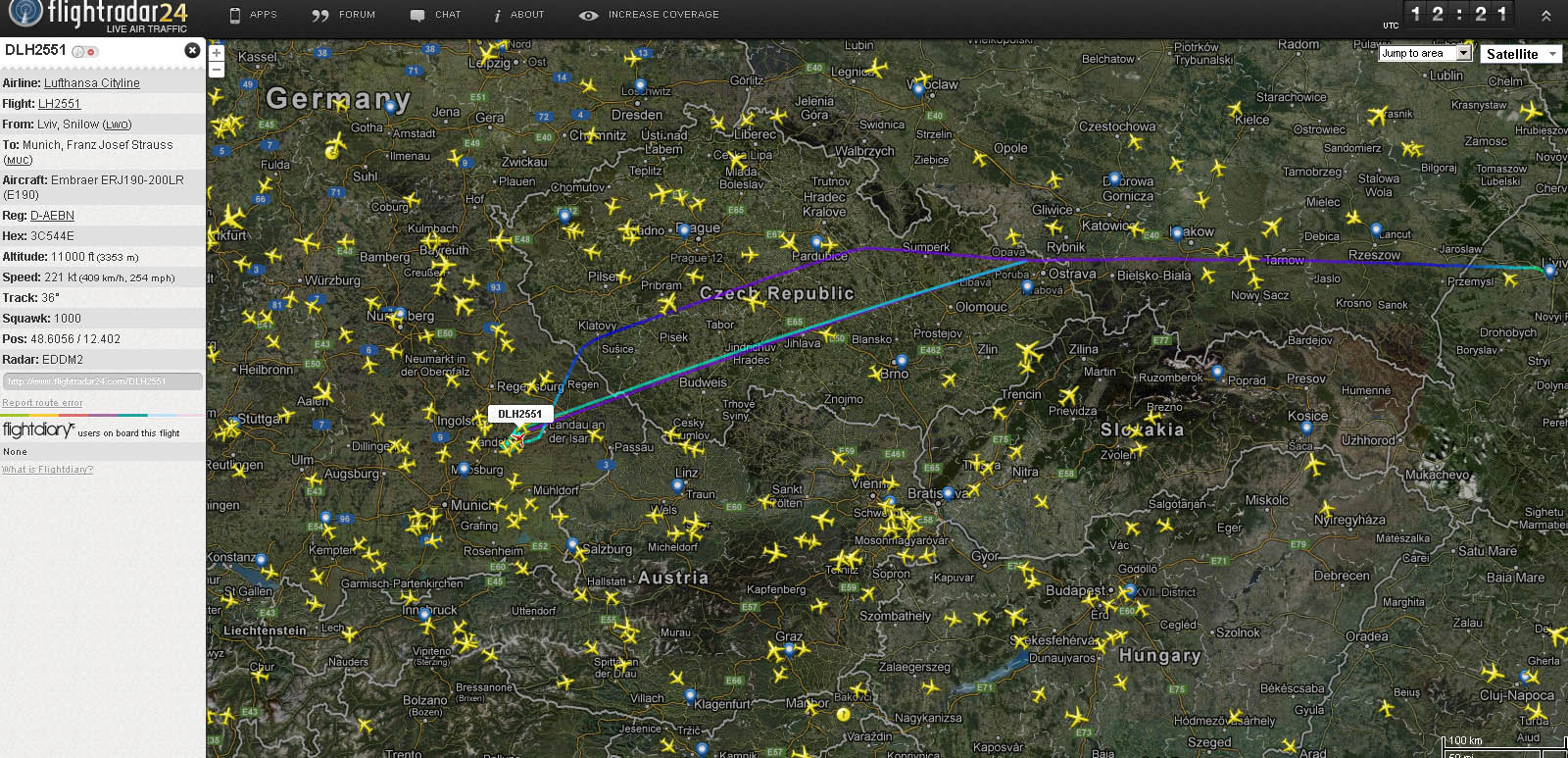Open the Jump to area dropdown

click(x=1425, y=53)
